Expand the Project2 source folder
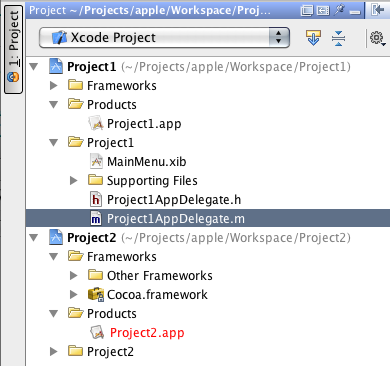This screenshot has width=390, height=366. (x=53, y=352)
